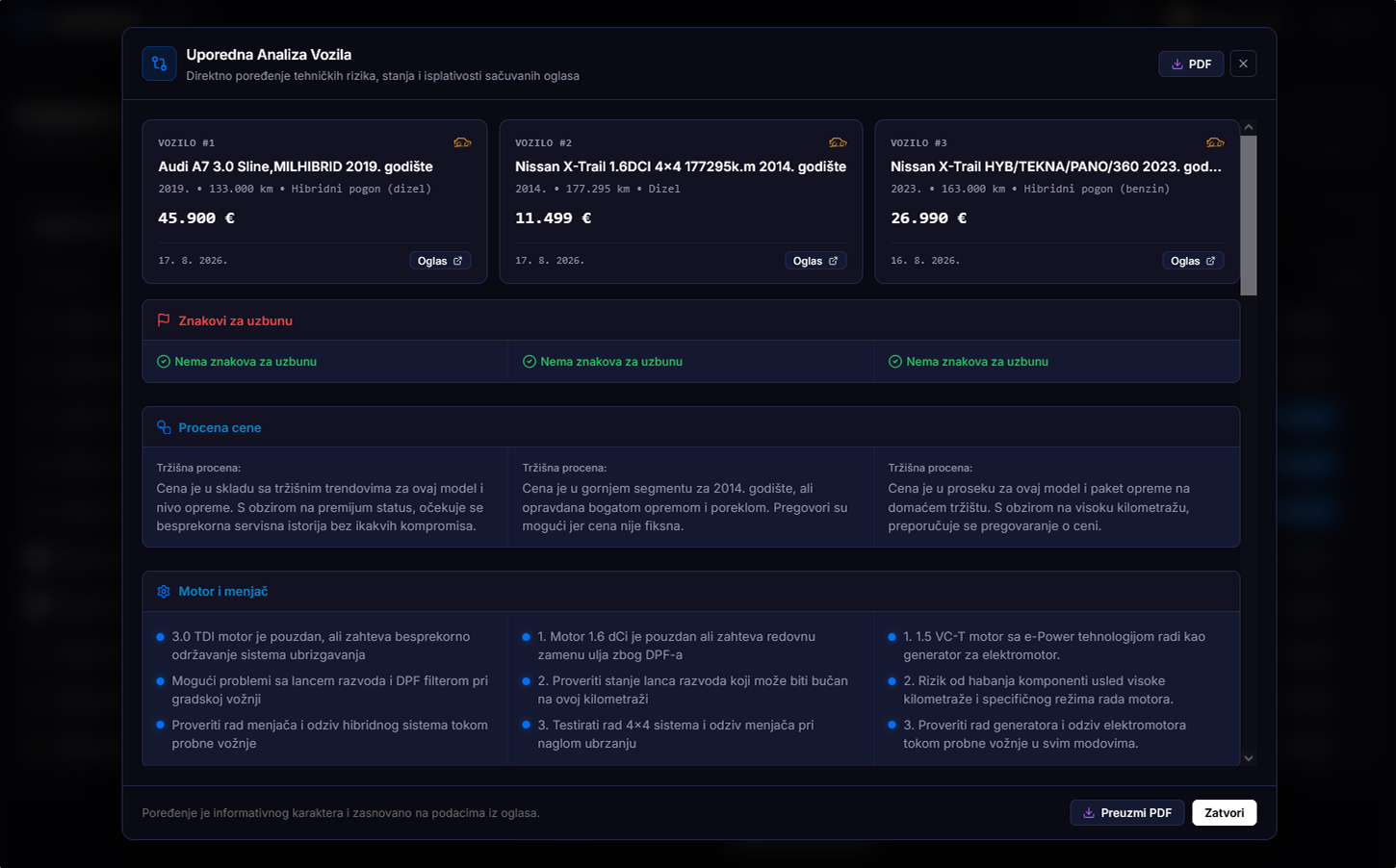This screenshot has height=868, width=1396.
Task: Click the scrollbar down arrow
Action: pyautogui.click(x=1249, y=758)
